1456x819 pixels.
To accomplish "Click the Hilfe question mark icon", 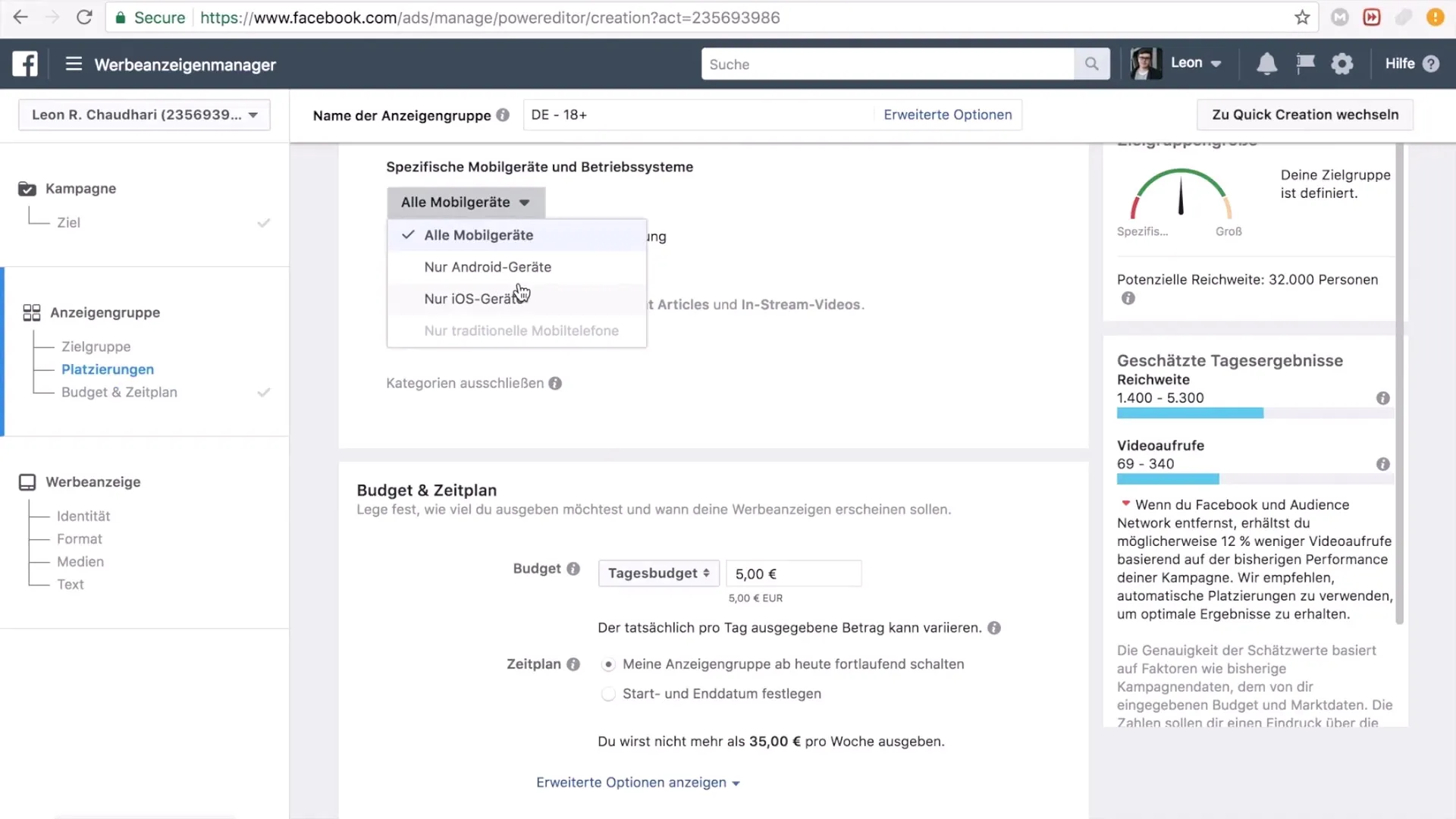I will coord(1431,64).
